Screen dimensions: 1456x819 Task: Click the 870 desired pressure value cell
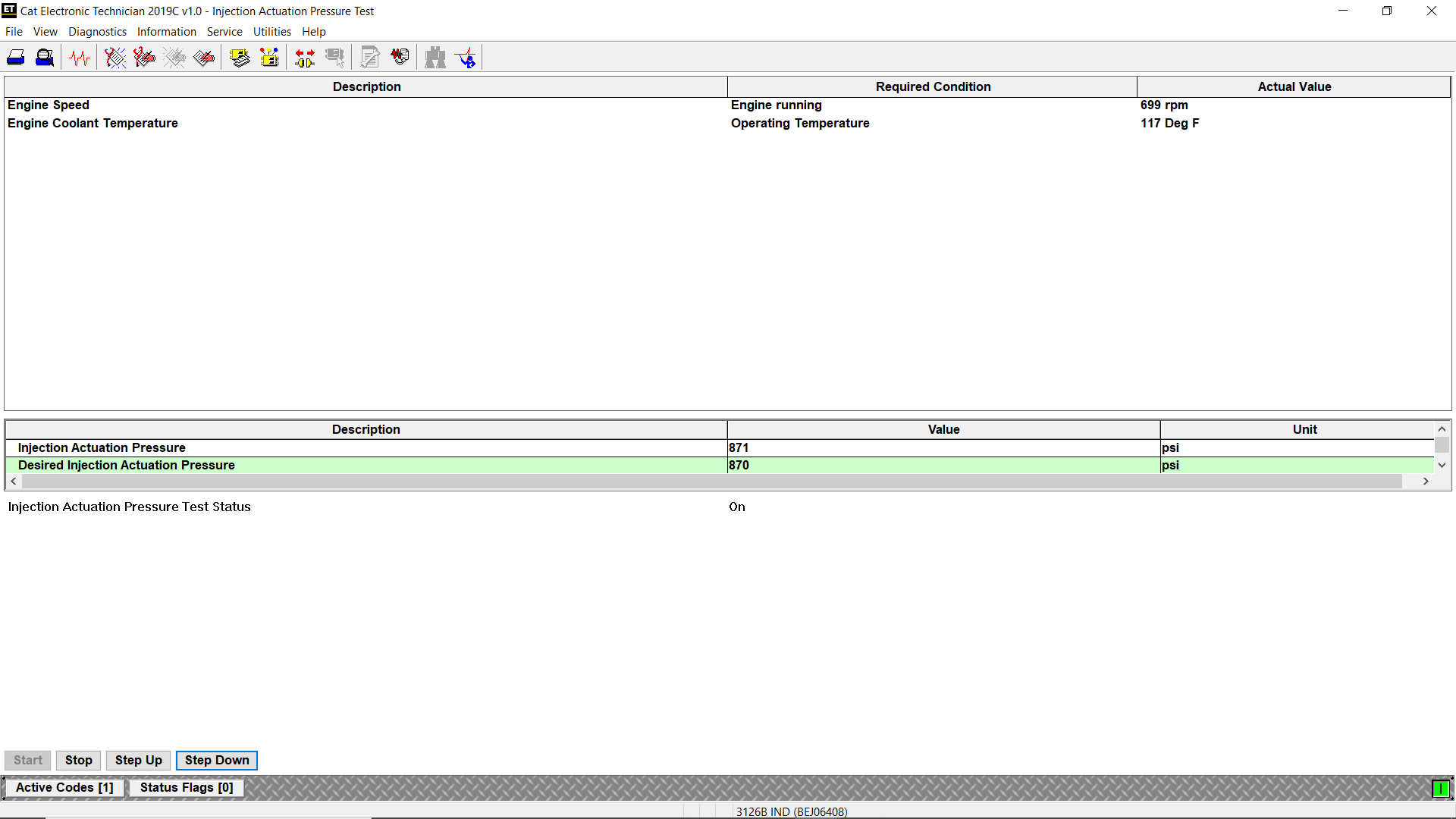(943, 466)
